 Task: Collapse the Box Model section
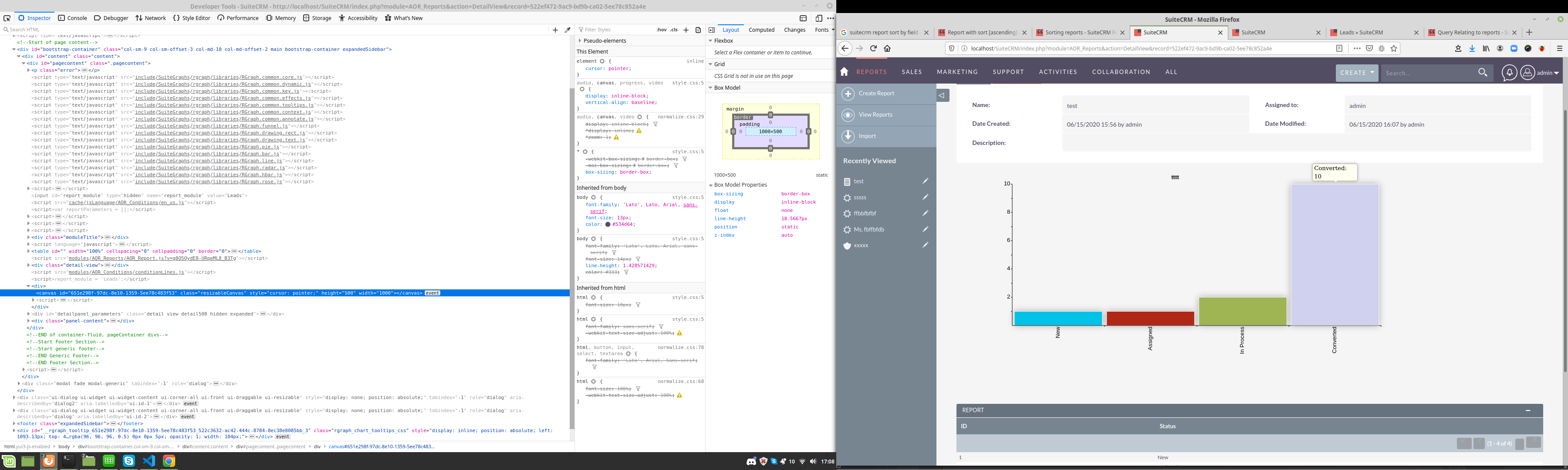click(x=710, y=87)
